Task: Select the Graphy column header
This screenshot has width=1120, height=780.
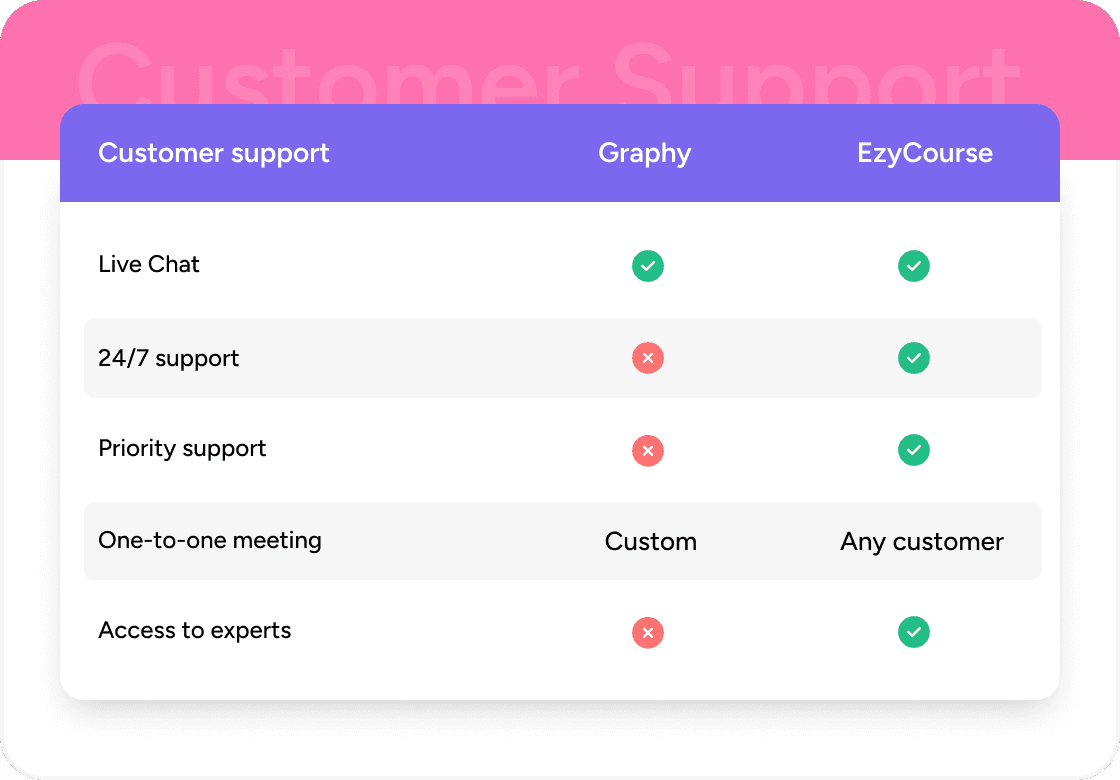Action: pyautogui.click(x=645, y=153)
